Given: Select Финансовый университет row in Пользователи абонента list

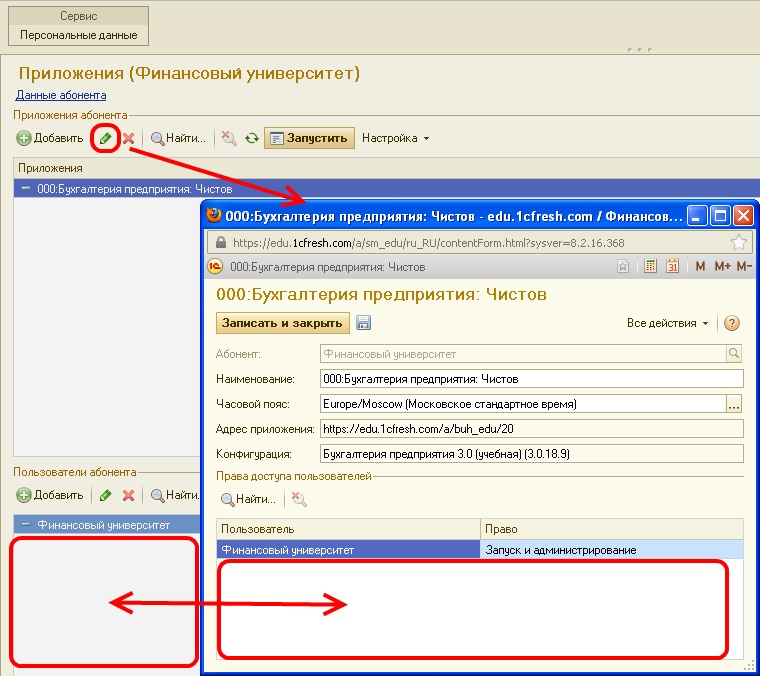Looking at the screenshot, I should pyautogui.click(x=107, y=525).
